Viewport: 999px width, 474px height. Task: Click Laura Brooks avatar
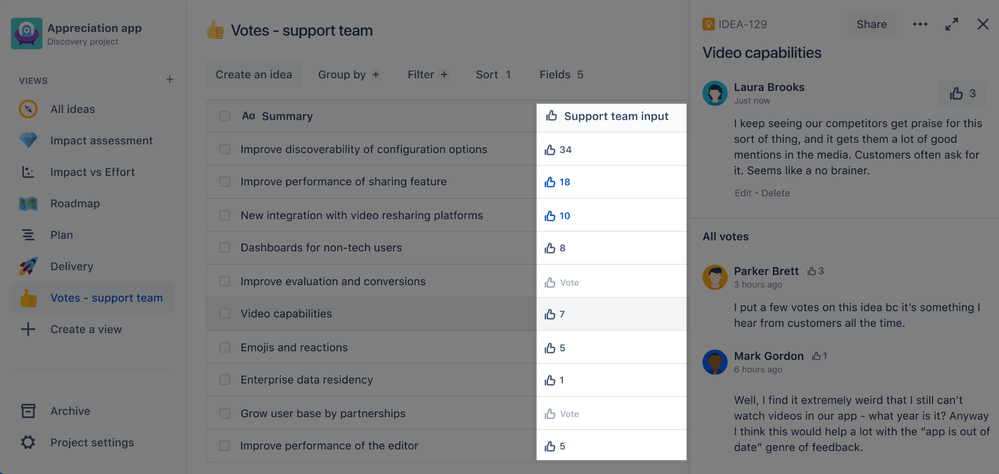tap(715, 93)
